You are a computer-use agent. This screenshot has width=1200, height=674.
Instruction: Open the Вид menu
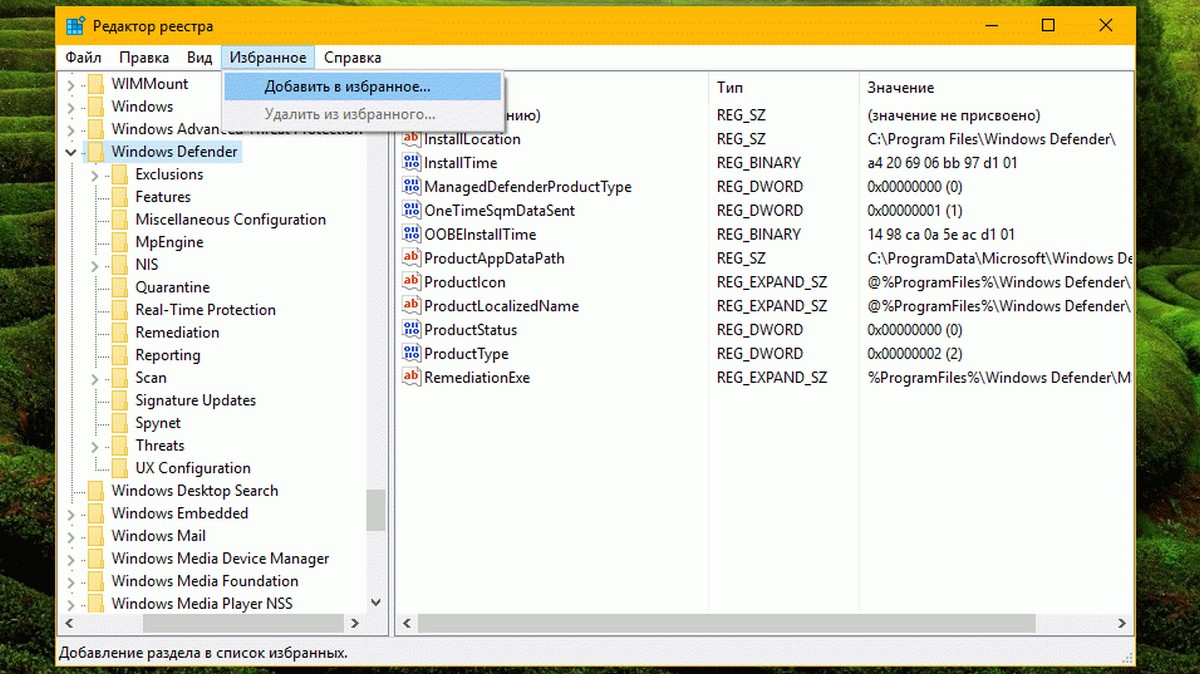coord(199,58)
